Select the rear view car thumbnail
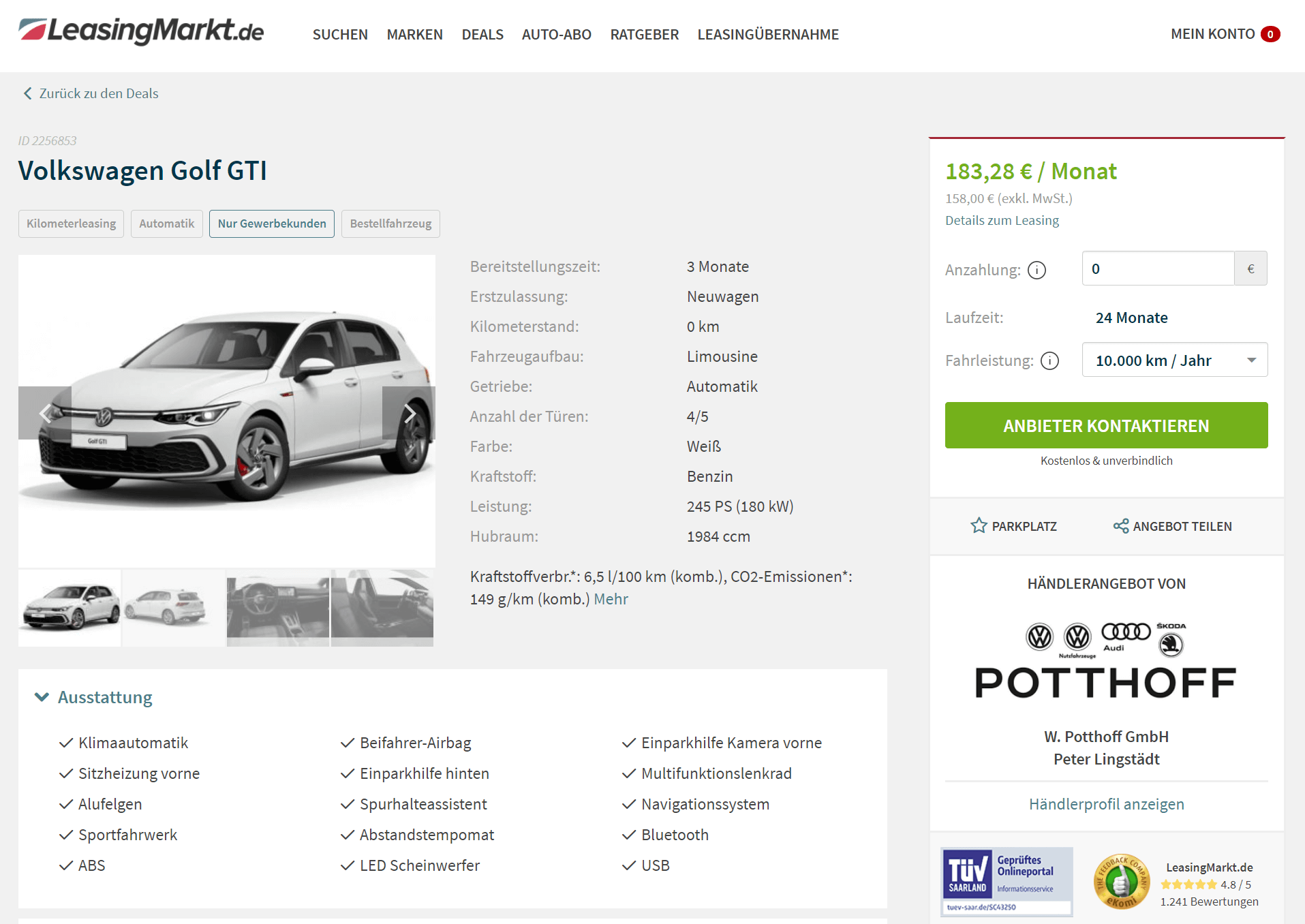 (173, 608)
